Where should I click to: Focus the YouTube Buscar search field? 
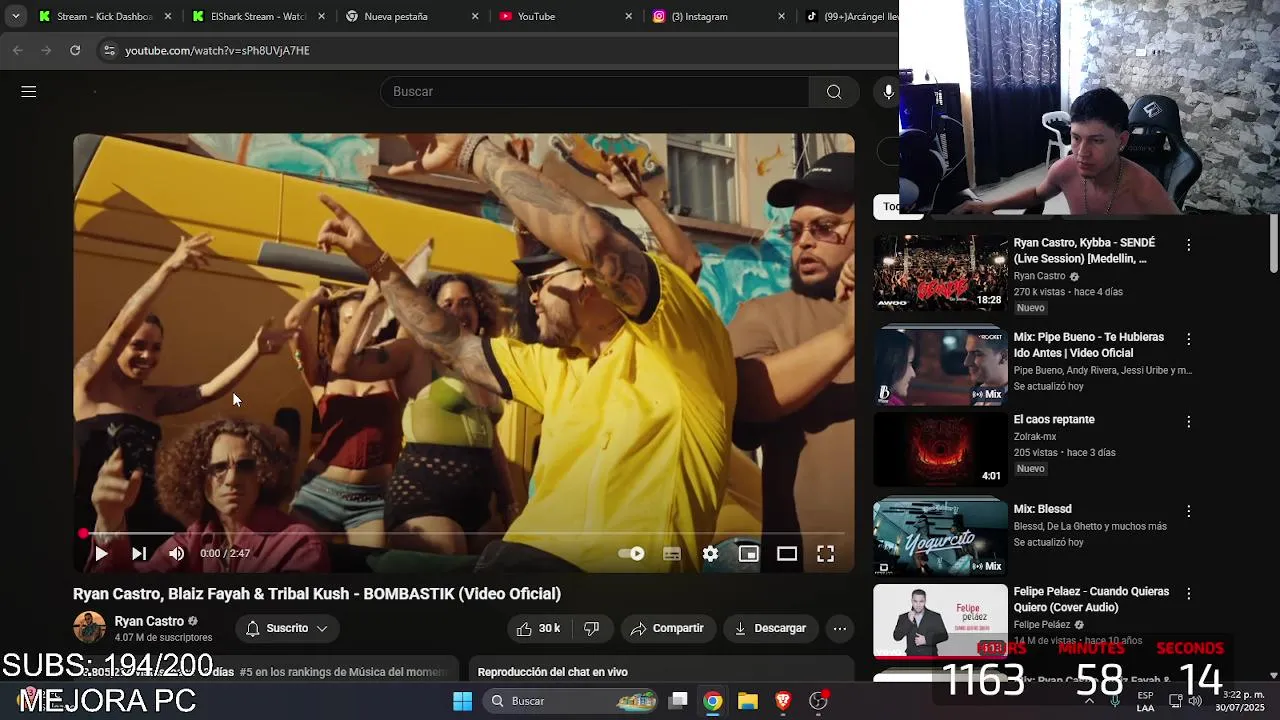coord(594,91)
